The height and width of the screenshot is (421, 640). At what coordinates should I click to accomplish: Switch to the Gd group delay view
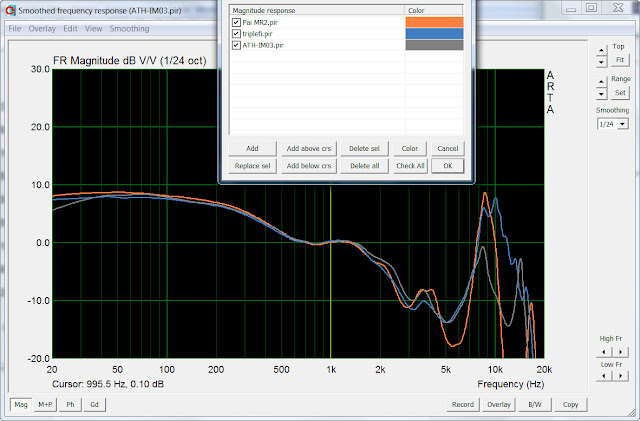tap(94, 405)
